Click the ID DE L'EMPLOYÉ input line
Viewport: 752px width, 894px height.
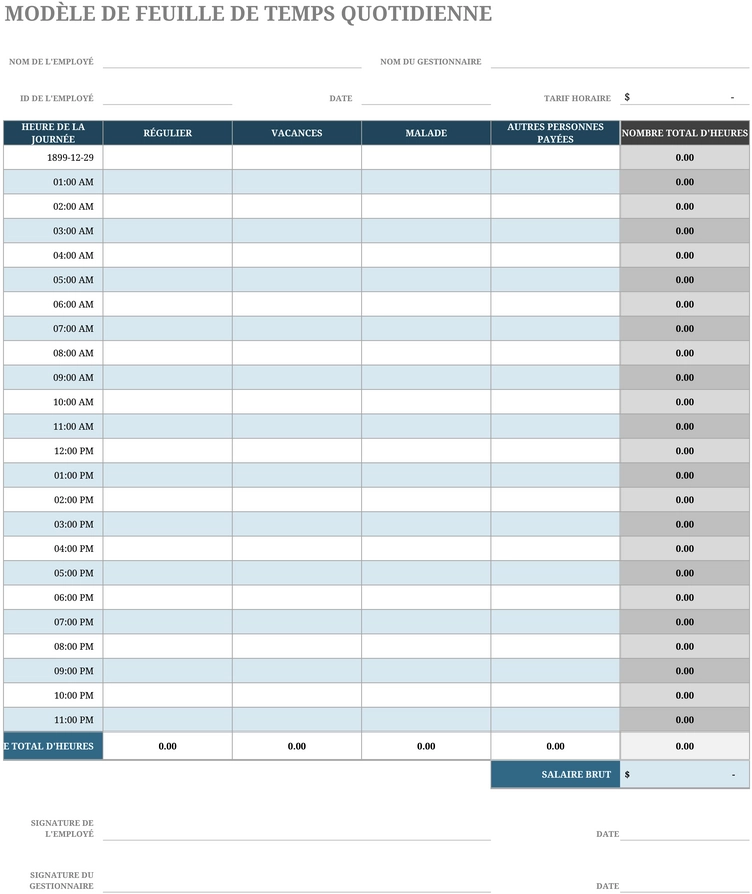coord(168,97)
